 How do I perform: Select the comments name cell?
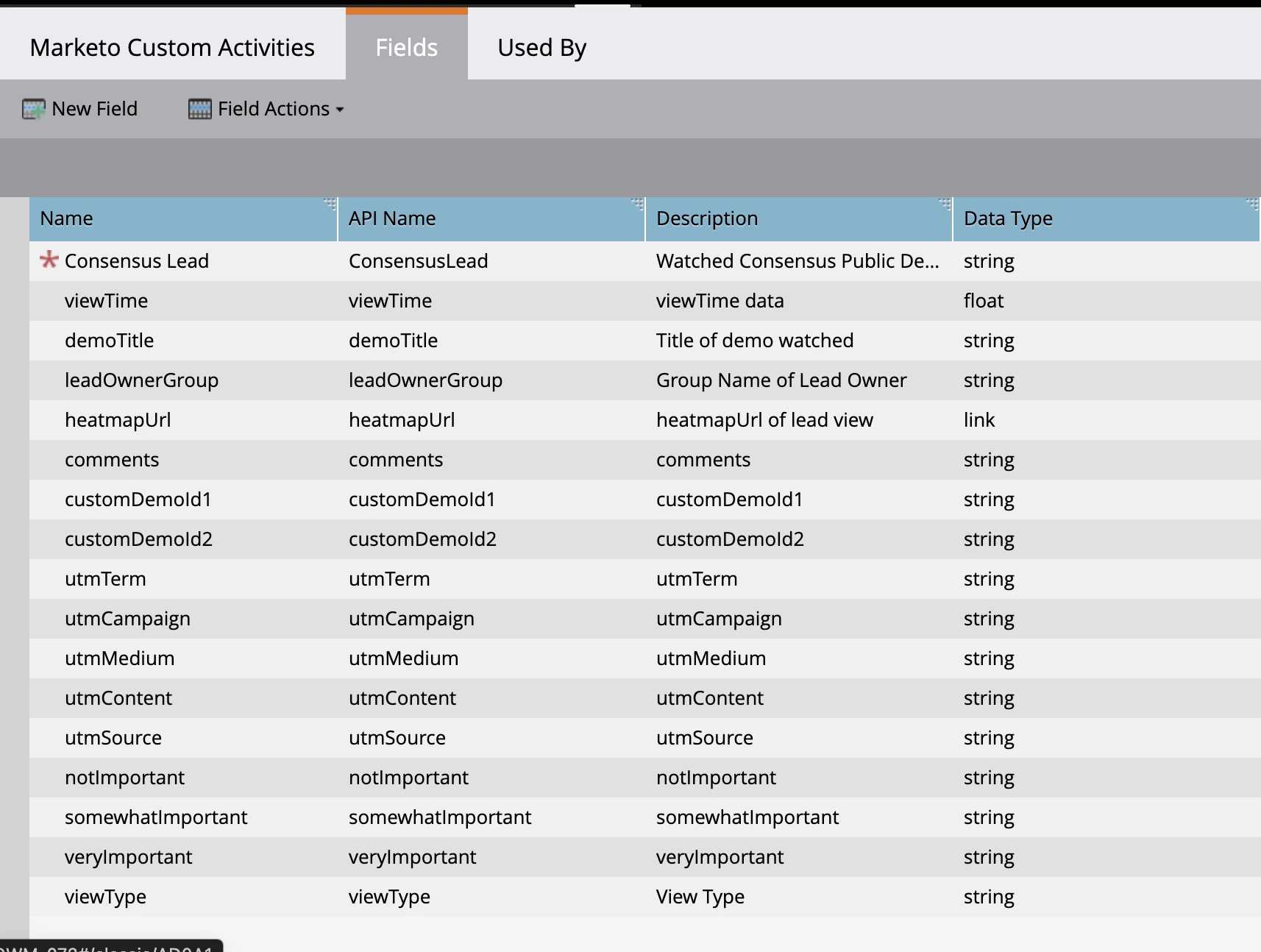(x=112, y=460)
